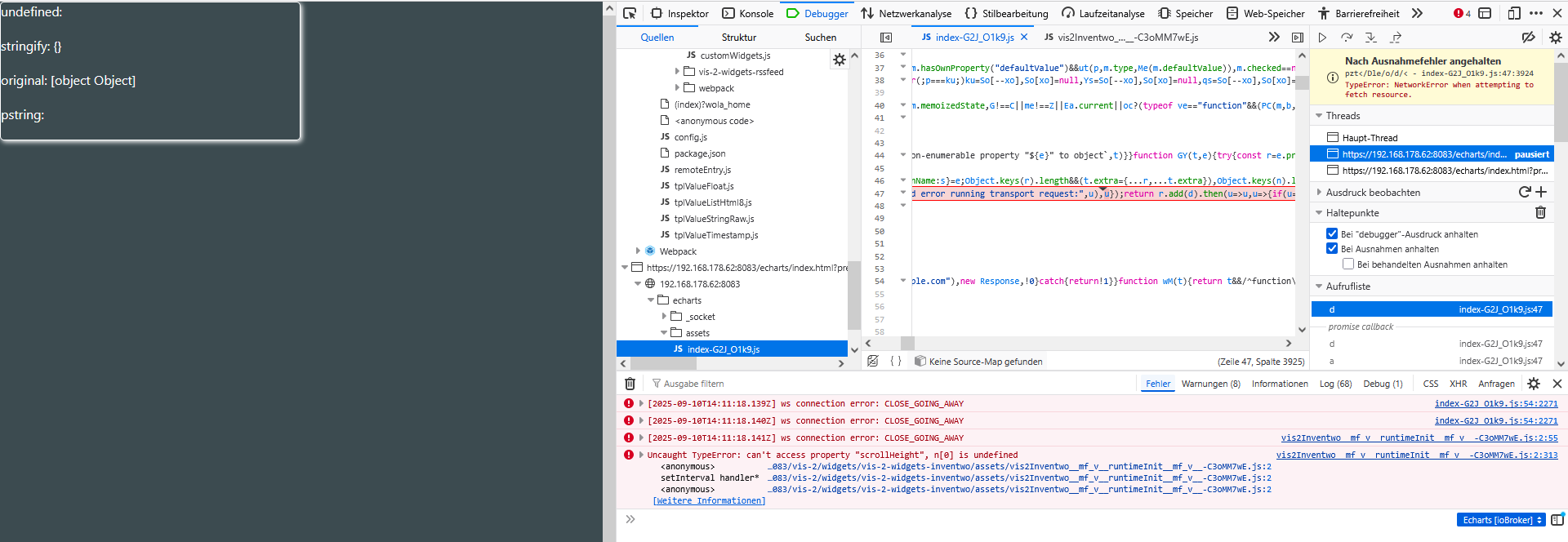
Task: Close the index-G2J_O1k9.js editor tab
Action: [x=1024, y=38]
